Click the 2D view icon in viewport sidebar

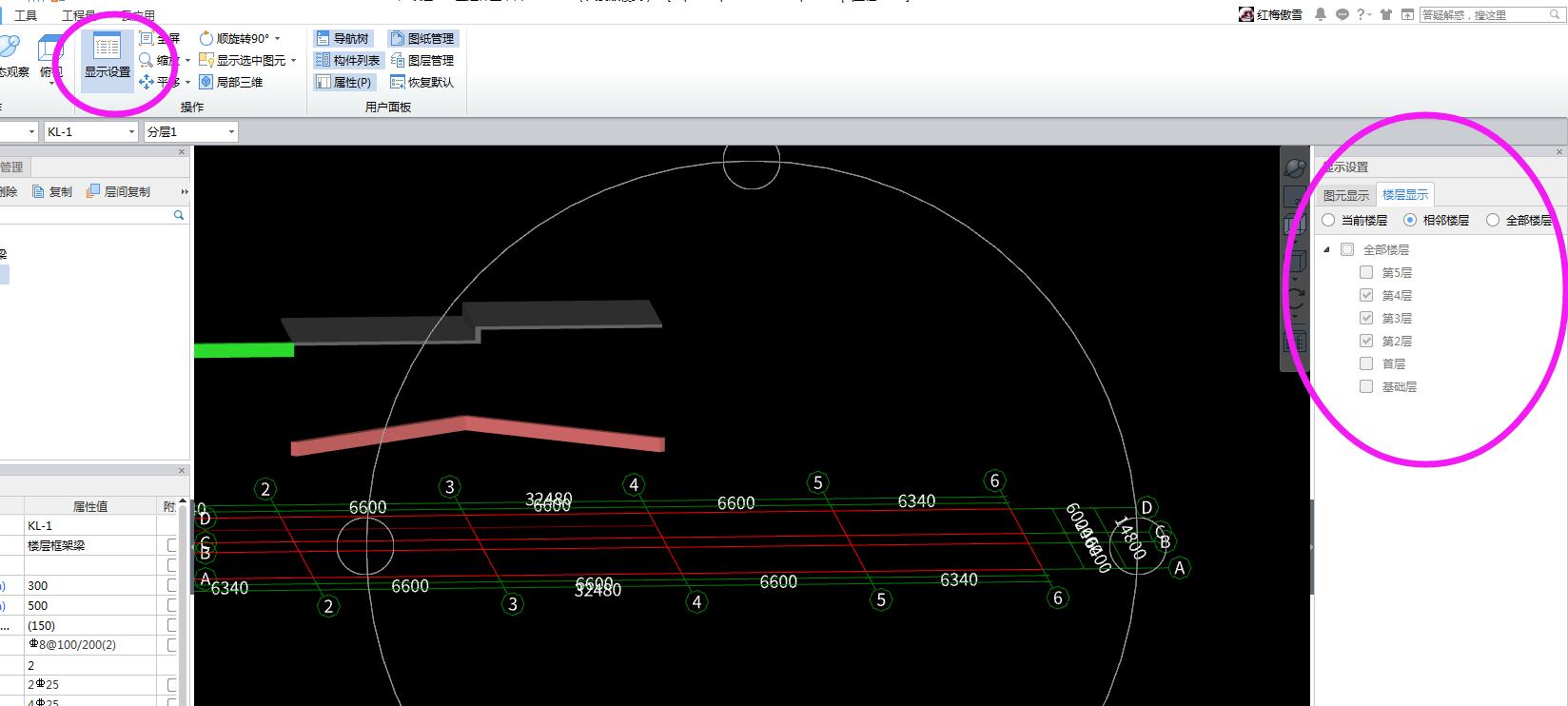tap(1295, 197)
